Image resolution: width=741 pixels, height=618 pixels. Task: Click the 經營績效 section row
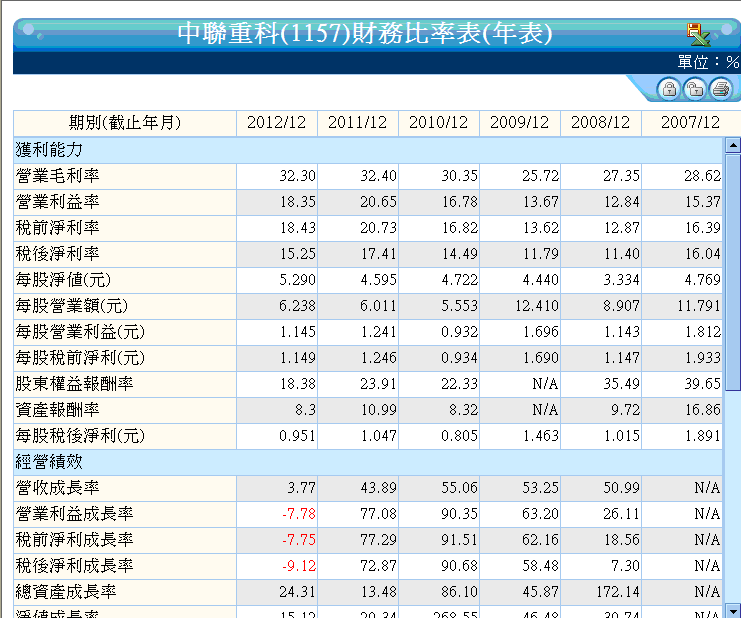pos(368,462)
